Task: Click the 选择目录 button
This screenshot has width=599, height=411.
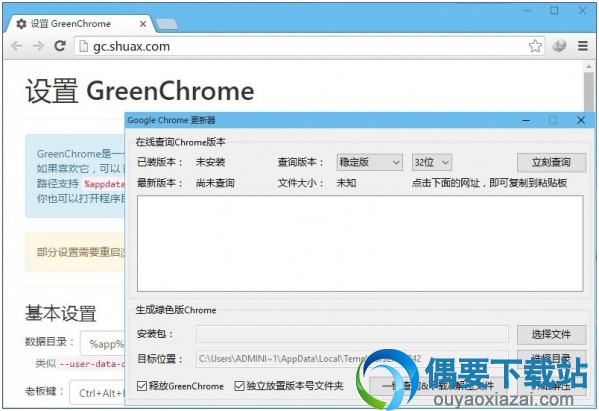Action: 551,359
